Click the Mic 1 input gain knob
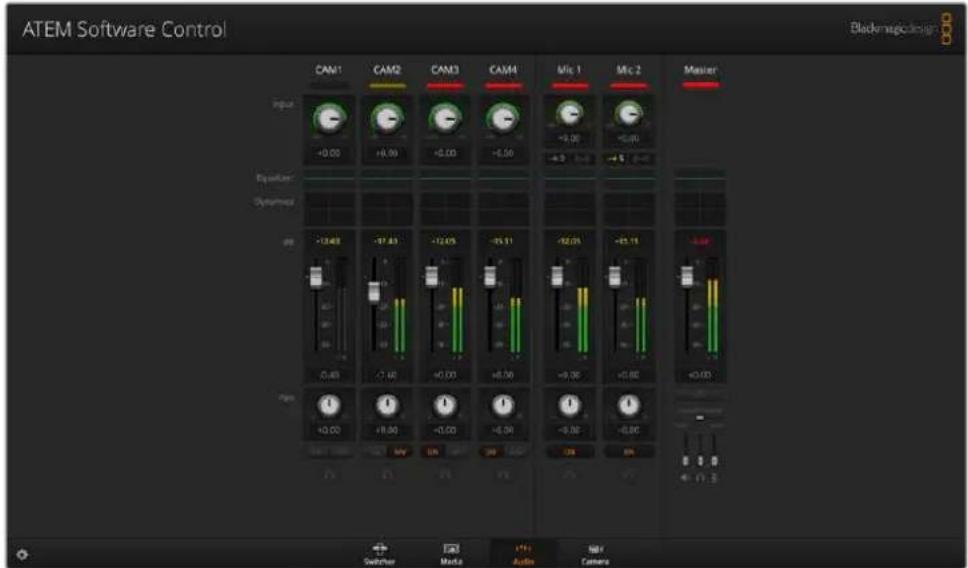The width and height of the screenshot is (968, 568). pos(570,114)
